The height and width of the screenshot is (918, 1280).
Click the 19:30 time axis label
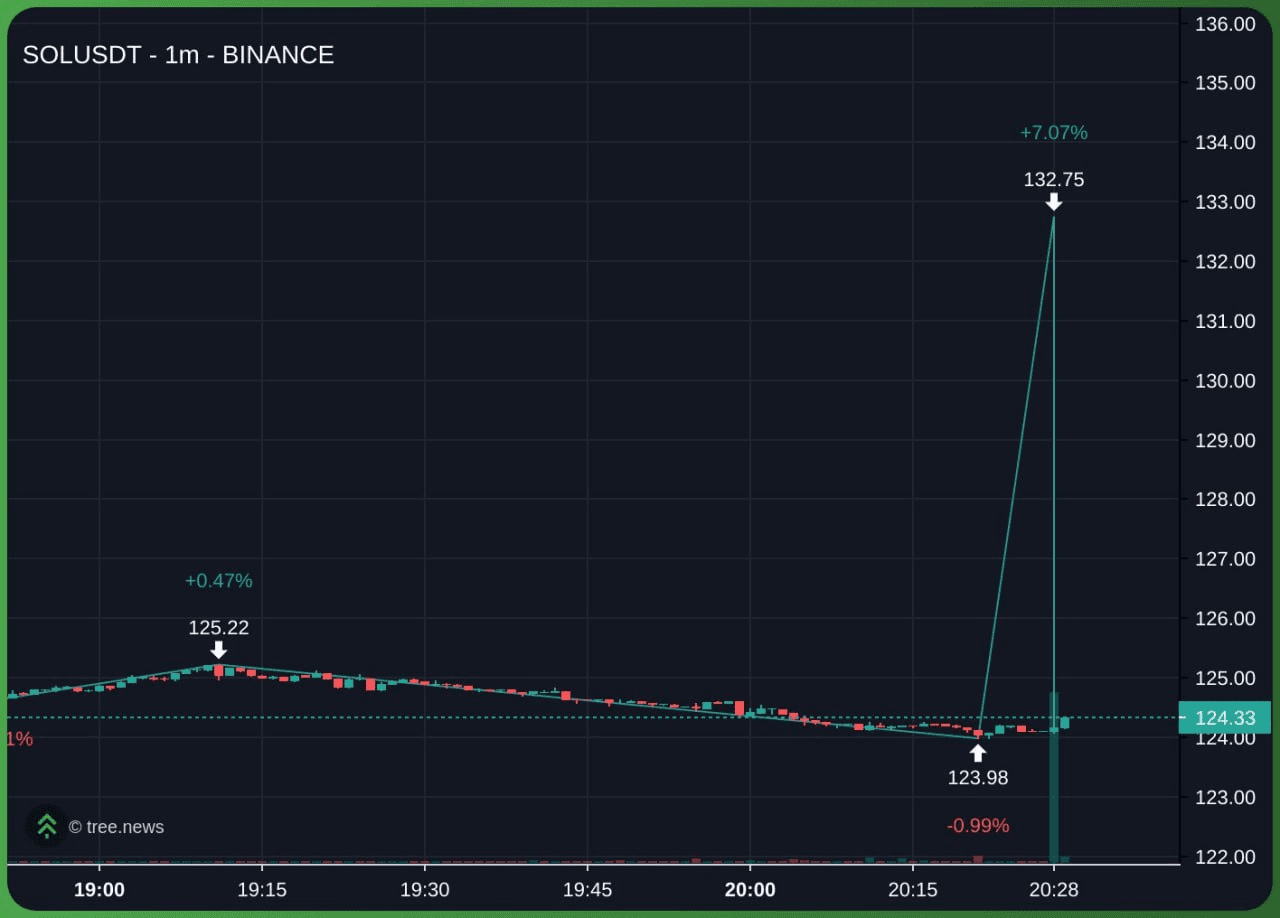click(x=425, y=890)
